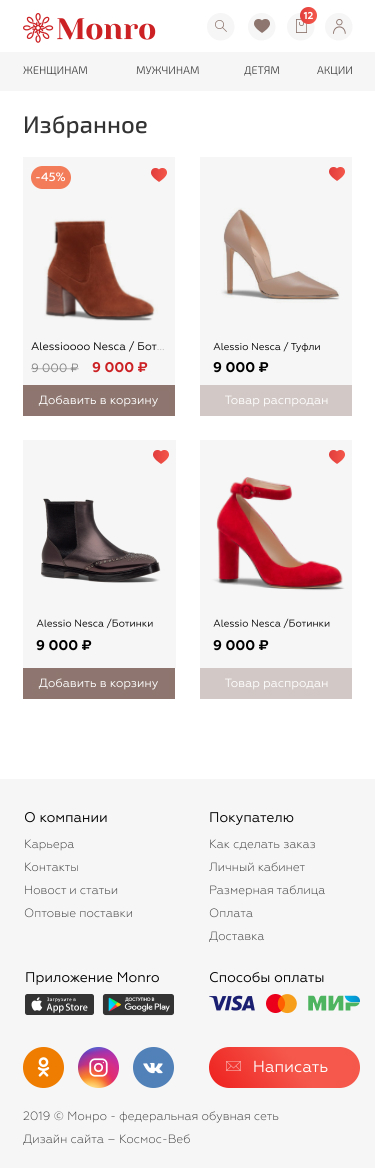Open the Instagram social icon
The image size is (375, 1169).
98,1067
